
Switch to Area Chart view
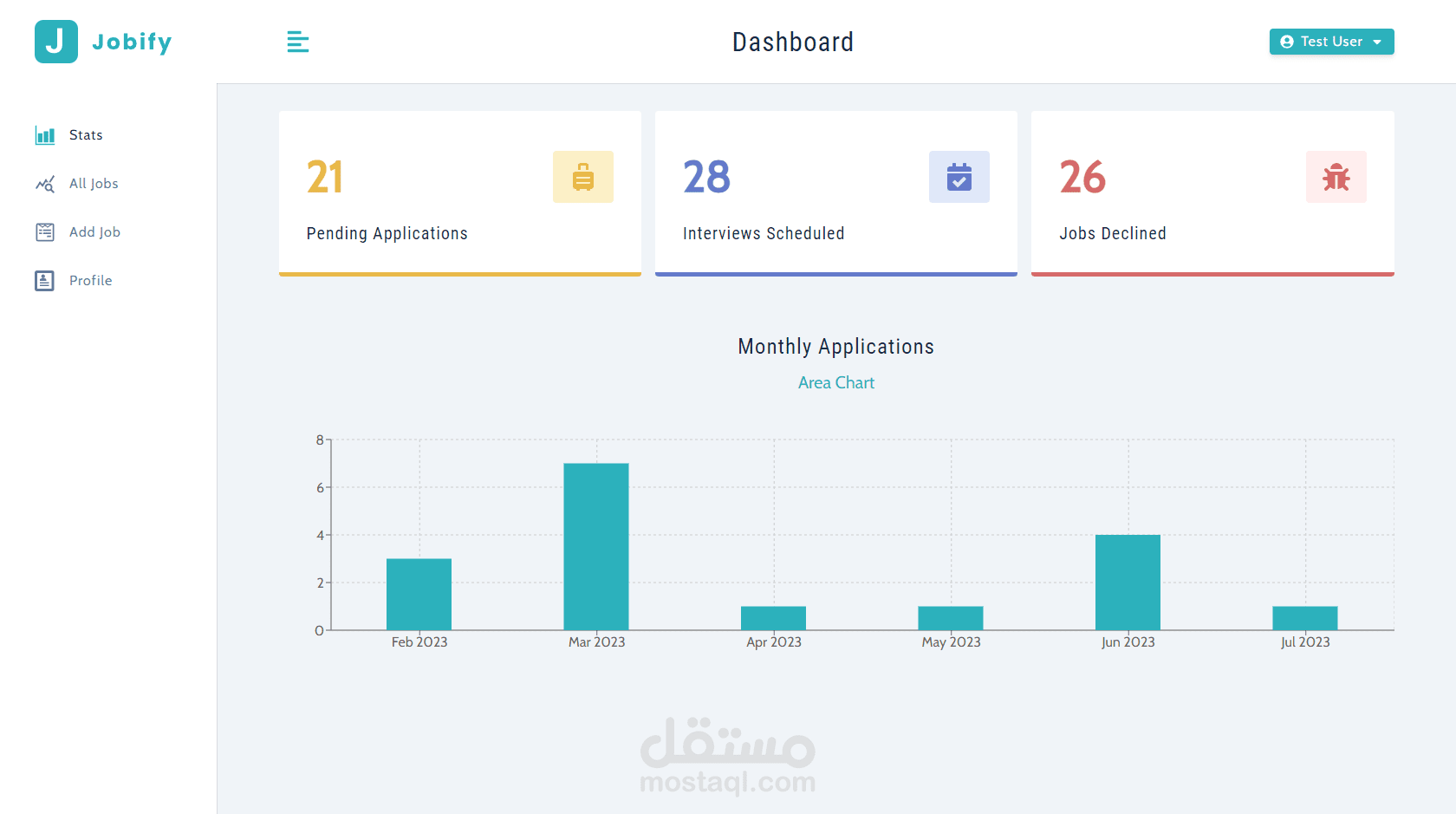pos(836,382)
